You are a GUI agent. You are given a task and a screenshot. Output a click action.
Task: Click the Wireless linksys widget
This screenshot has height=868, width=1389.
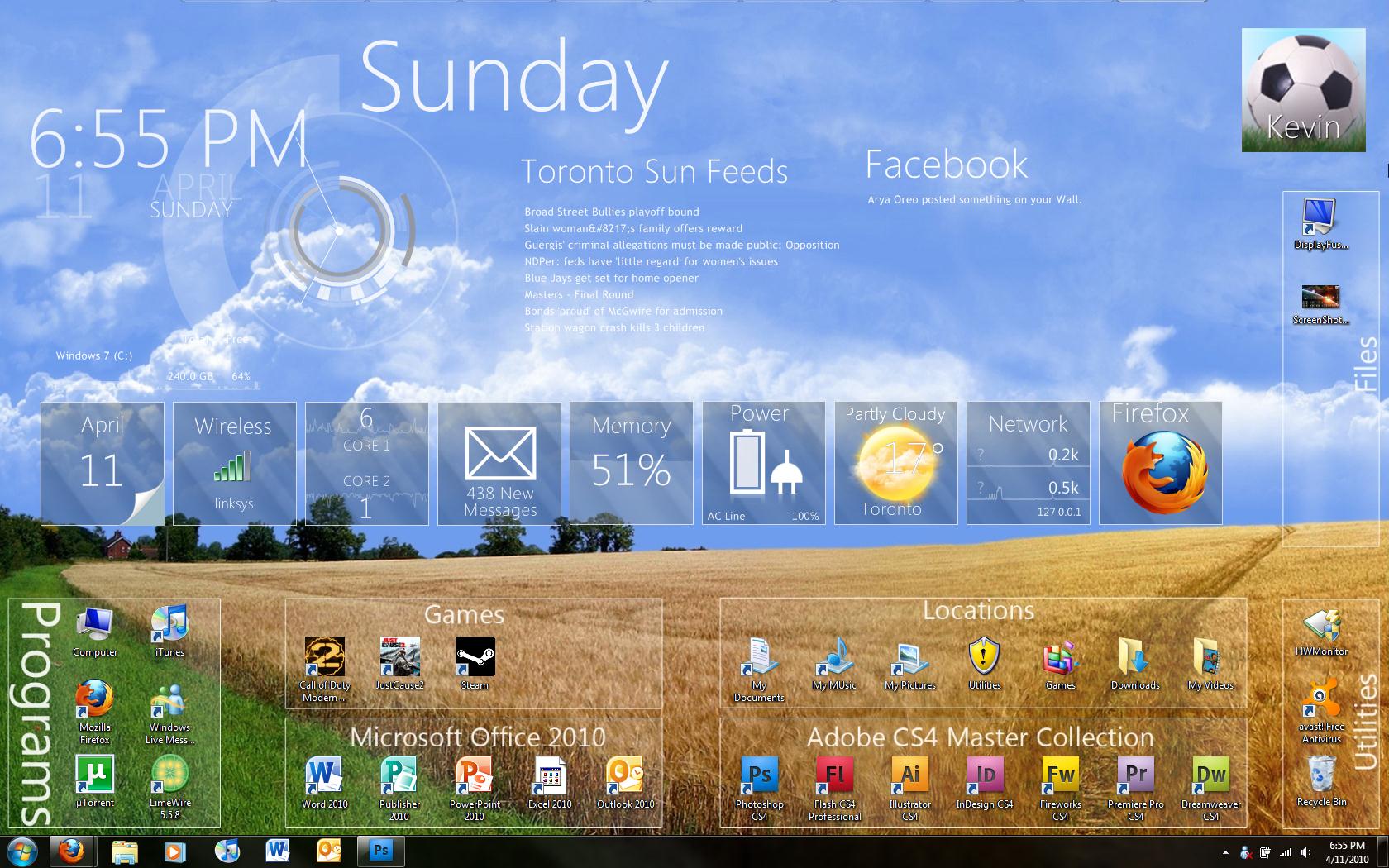[x=235, y=463]
